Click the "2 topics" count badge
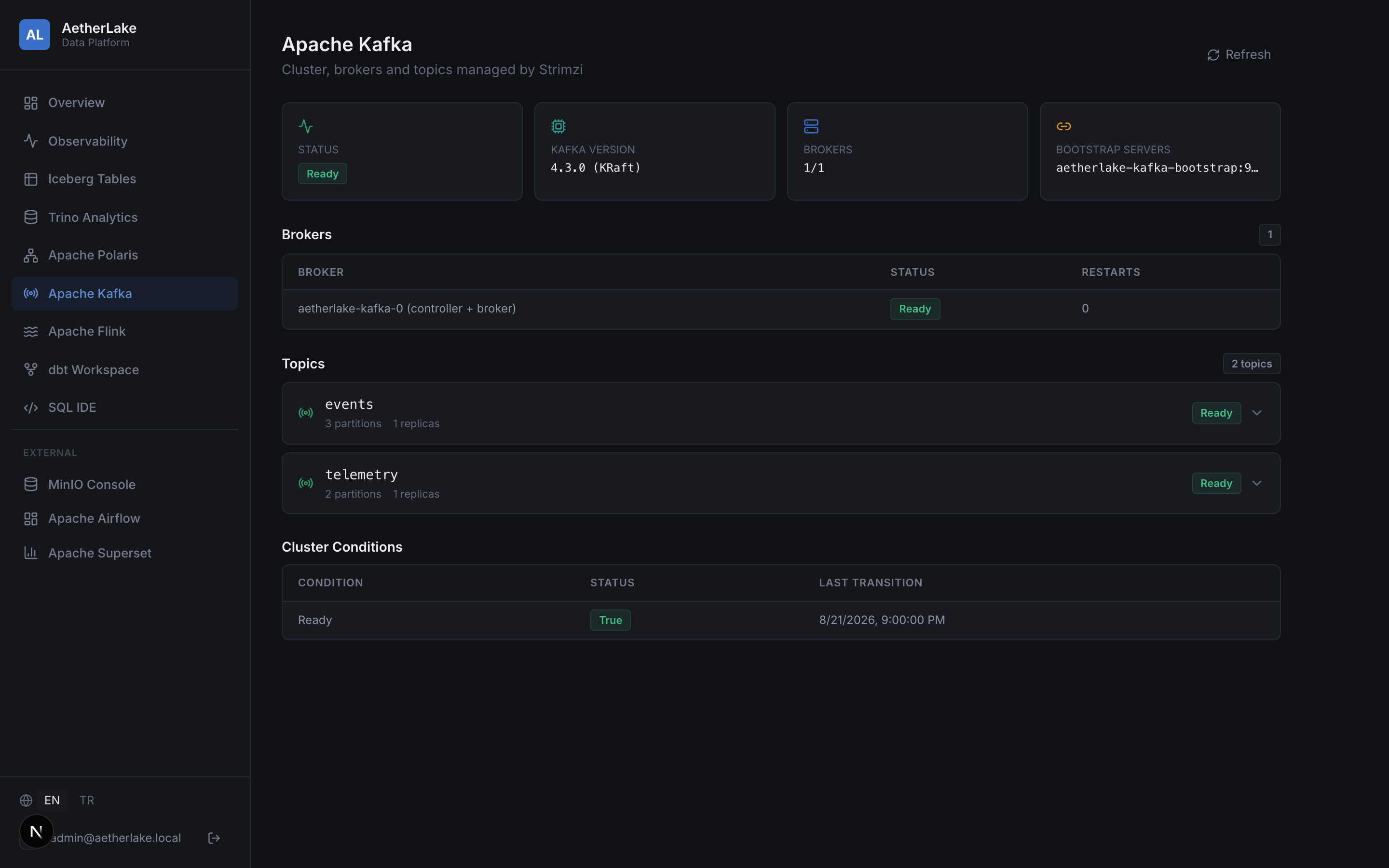The width and height of the screenshot is (1389, 868). 1251,364
